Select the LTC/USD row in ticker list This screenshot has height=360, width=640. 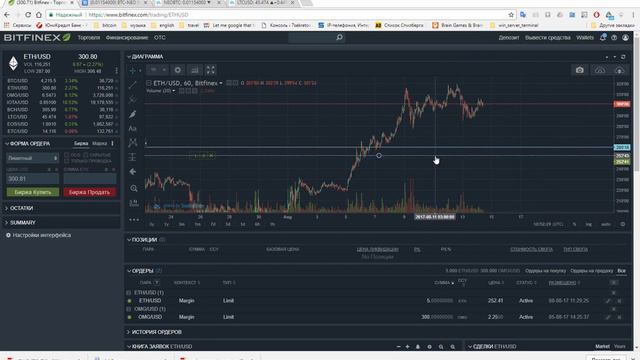click(62, 117)
